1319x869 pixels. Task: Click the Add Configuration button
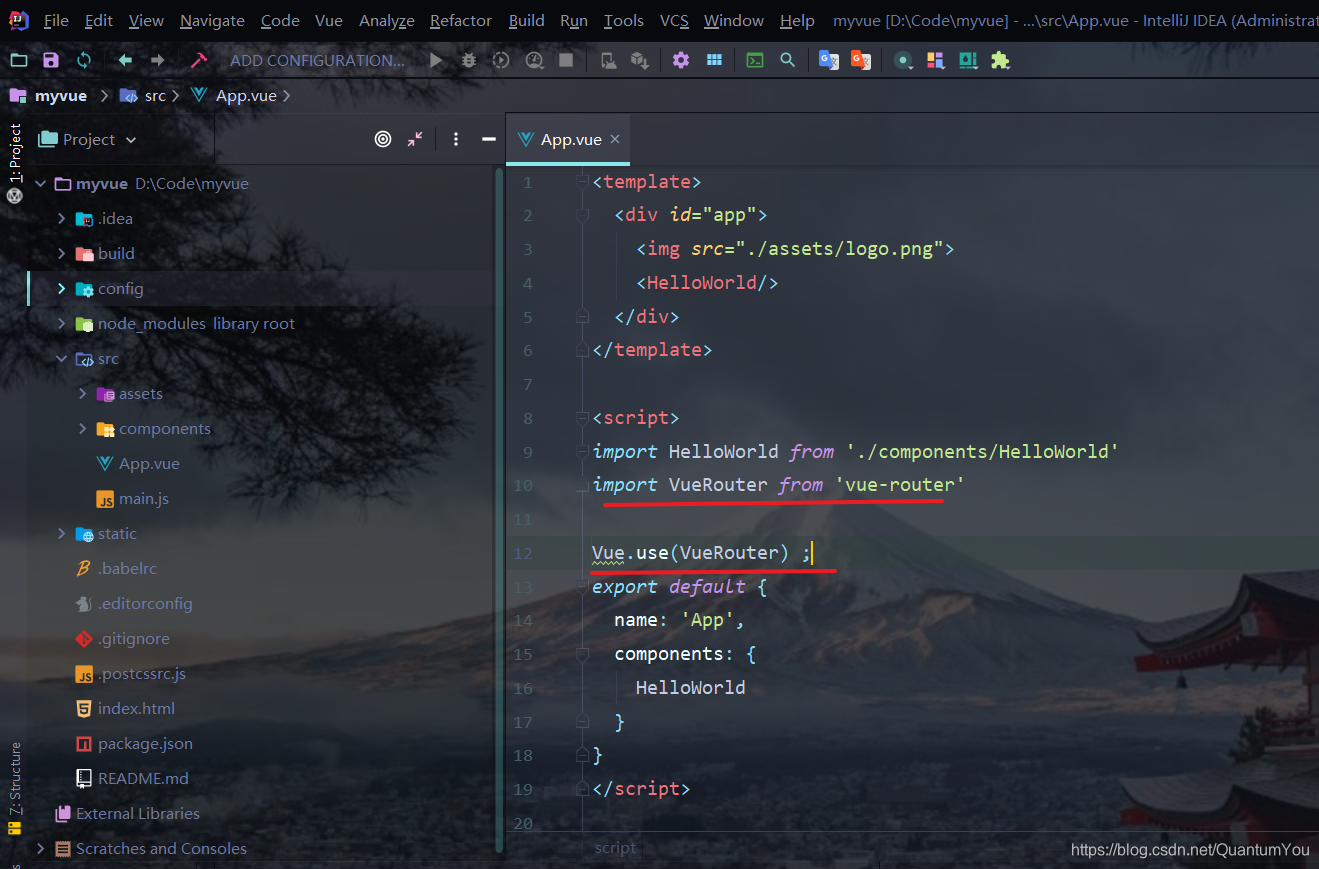click(317, 60)
